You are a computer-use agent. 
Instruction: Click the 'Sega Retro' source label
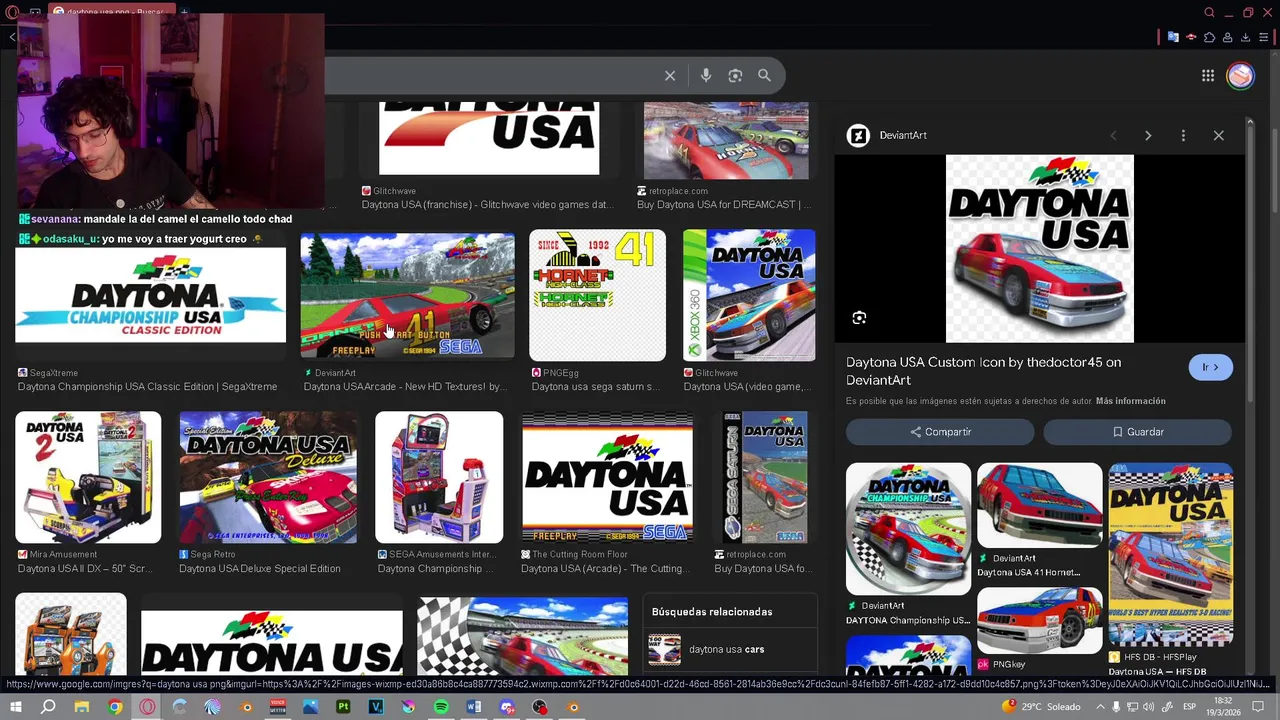tap(213, 554)
